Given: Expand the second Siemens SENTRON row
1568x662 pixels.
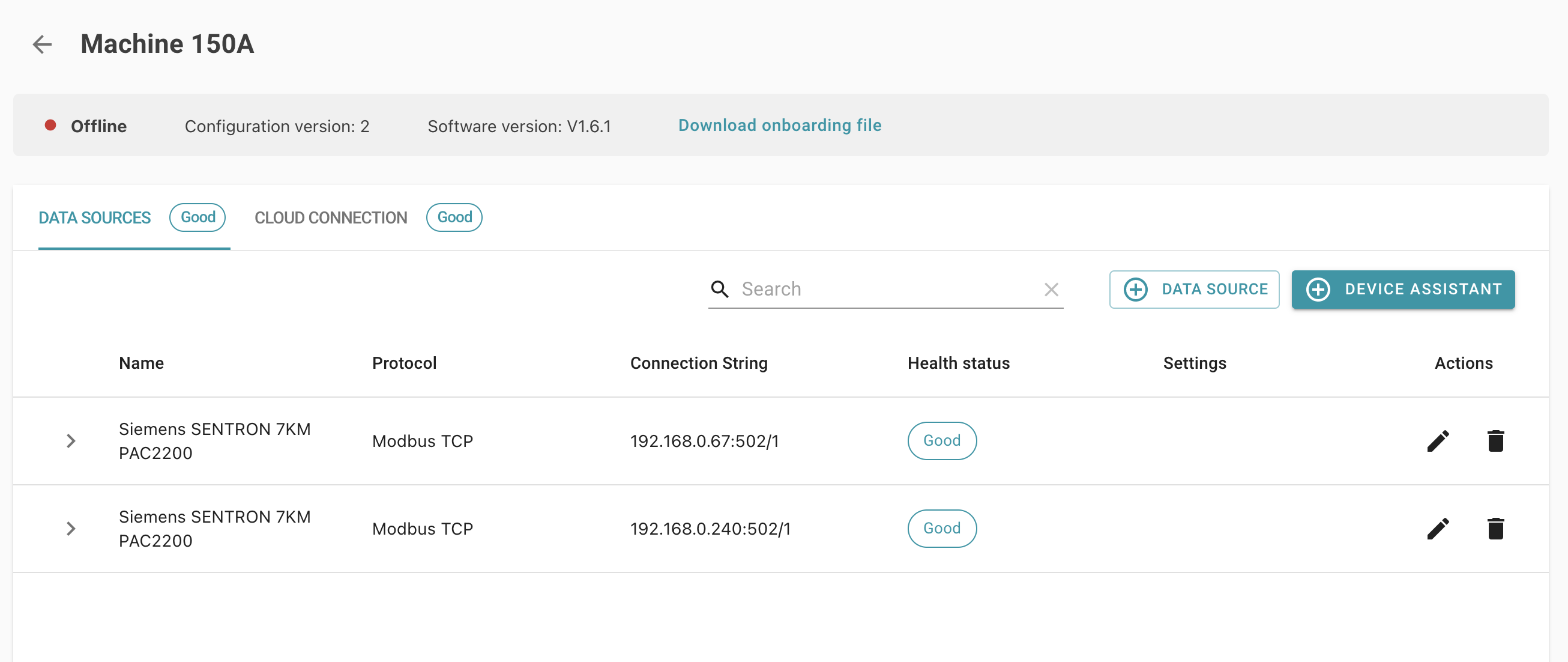Looking at the screenshot, I should [70, 528].
